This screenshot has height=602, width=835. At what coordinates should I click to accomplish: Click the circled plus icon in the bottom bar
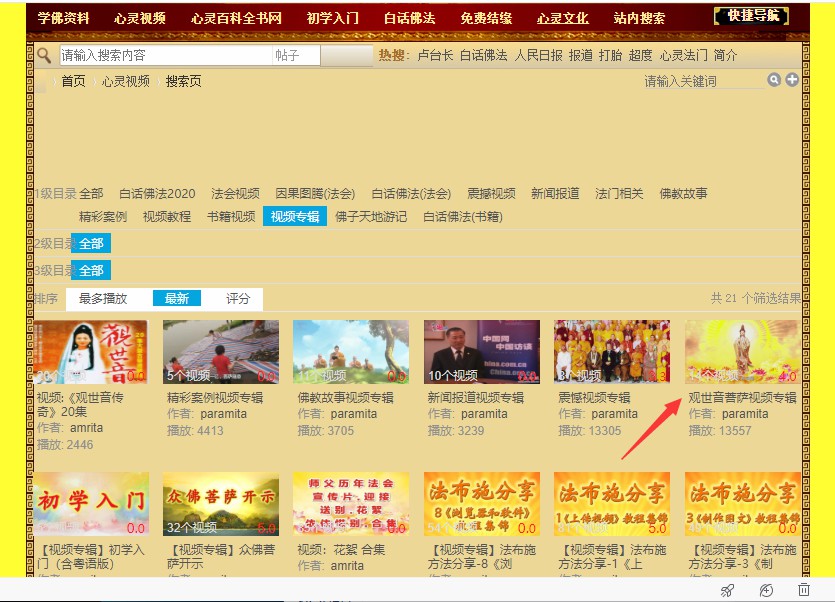coord(766,590)
